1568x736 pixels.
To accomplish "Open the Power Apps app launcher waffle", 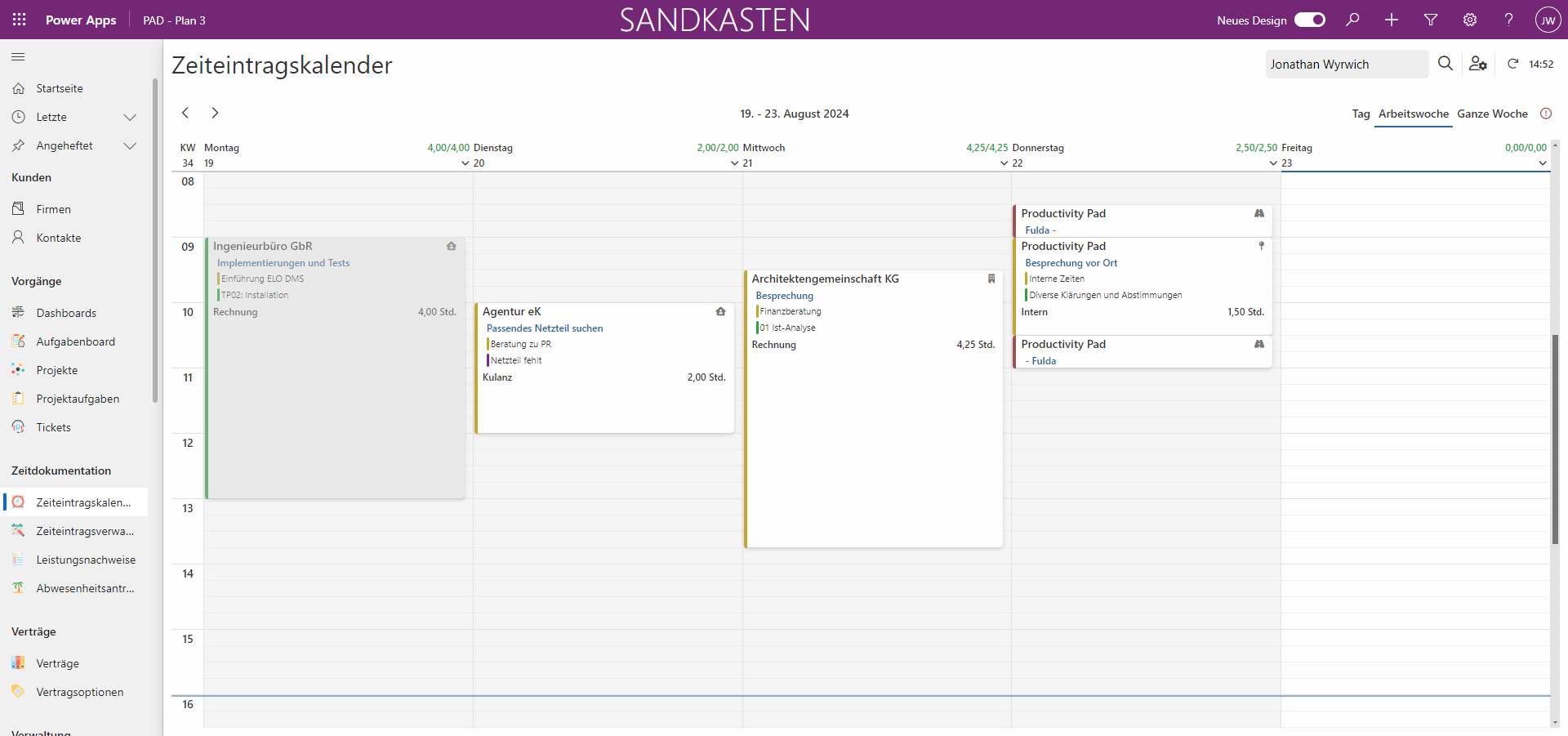I will (x=19, y=20).
